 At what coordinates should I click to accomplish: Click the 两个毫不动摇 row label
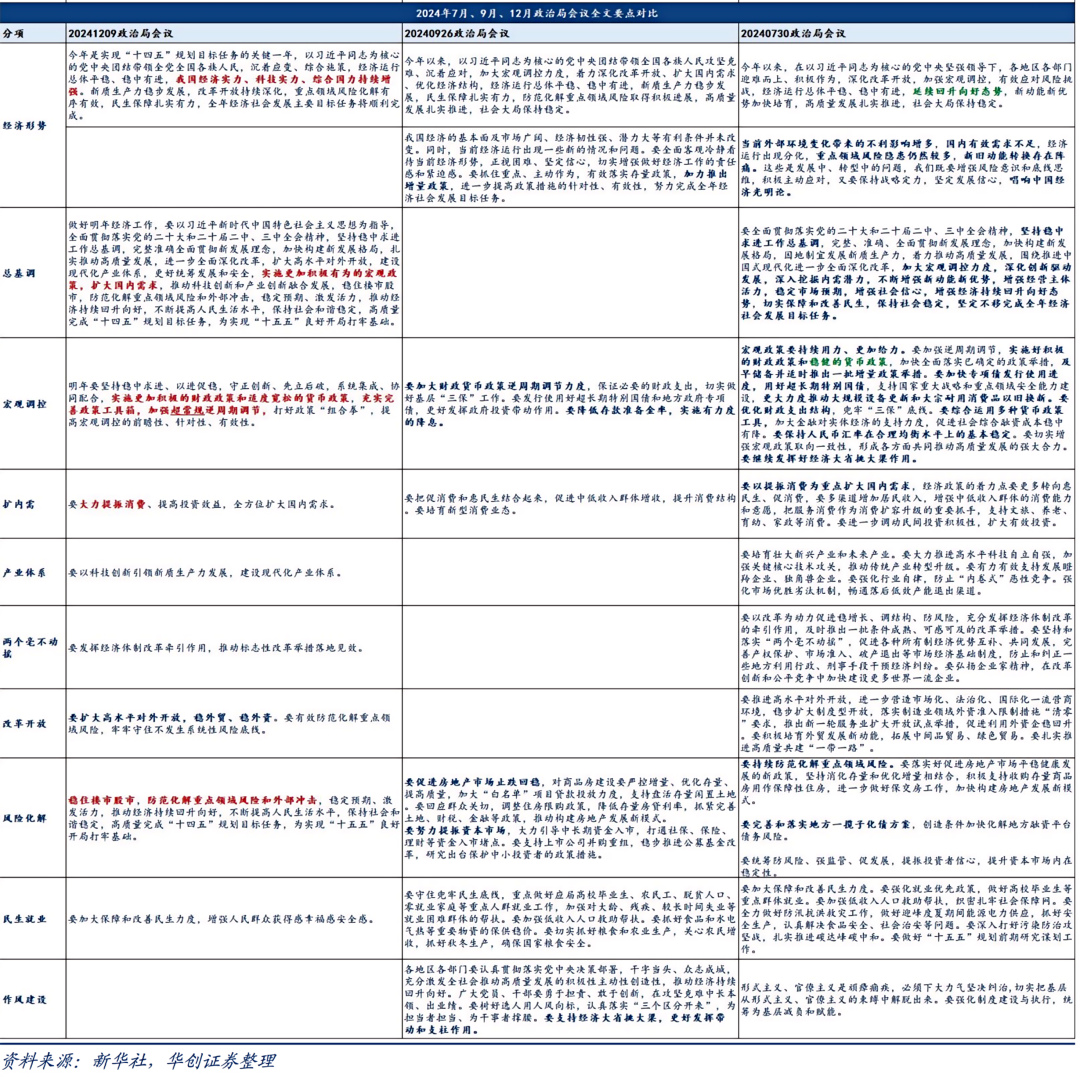pos(31,647)
